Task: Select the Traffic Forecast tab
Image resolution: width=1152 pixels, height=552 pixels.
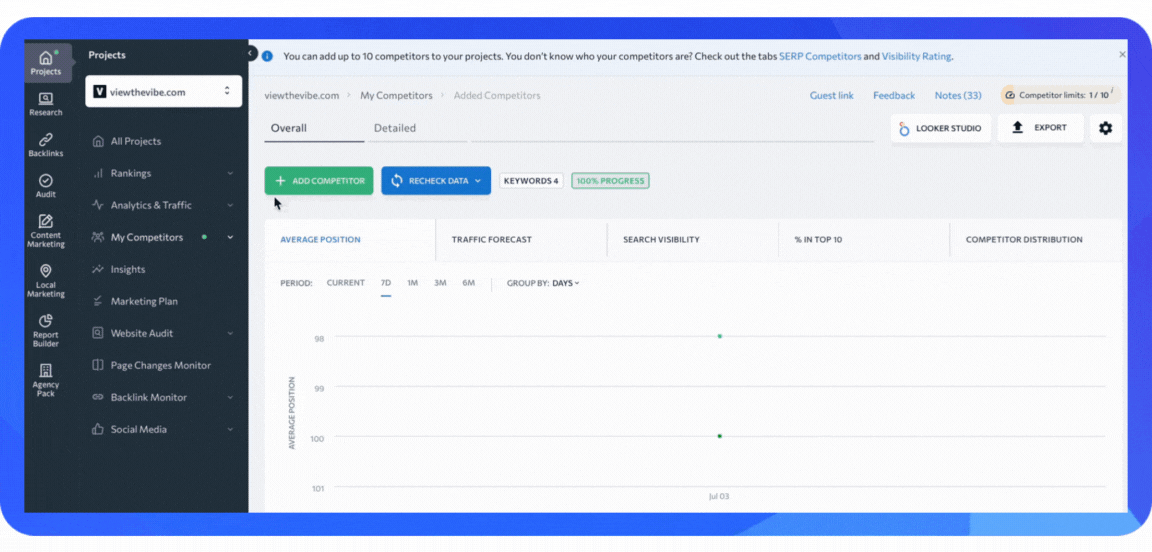Action: [521, 240]
